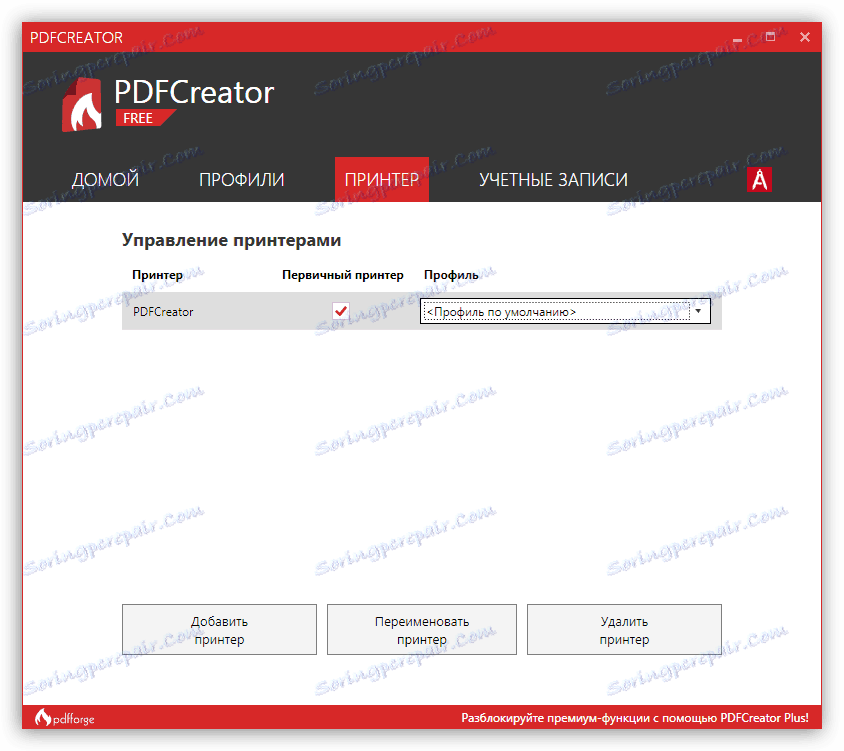Open the УЧЕТНЫЕ ЗАПИСИ tab
The image size is (844, 751).
553,179
